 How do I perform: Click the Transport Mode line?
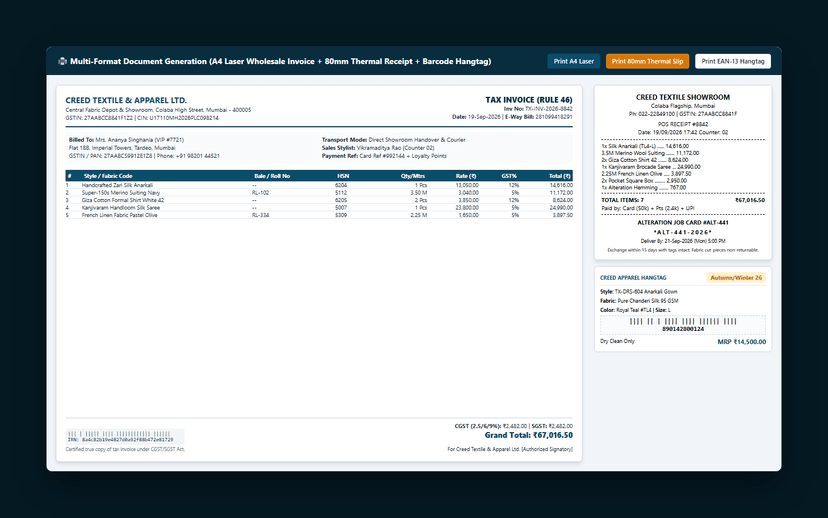click(393, 140)
